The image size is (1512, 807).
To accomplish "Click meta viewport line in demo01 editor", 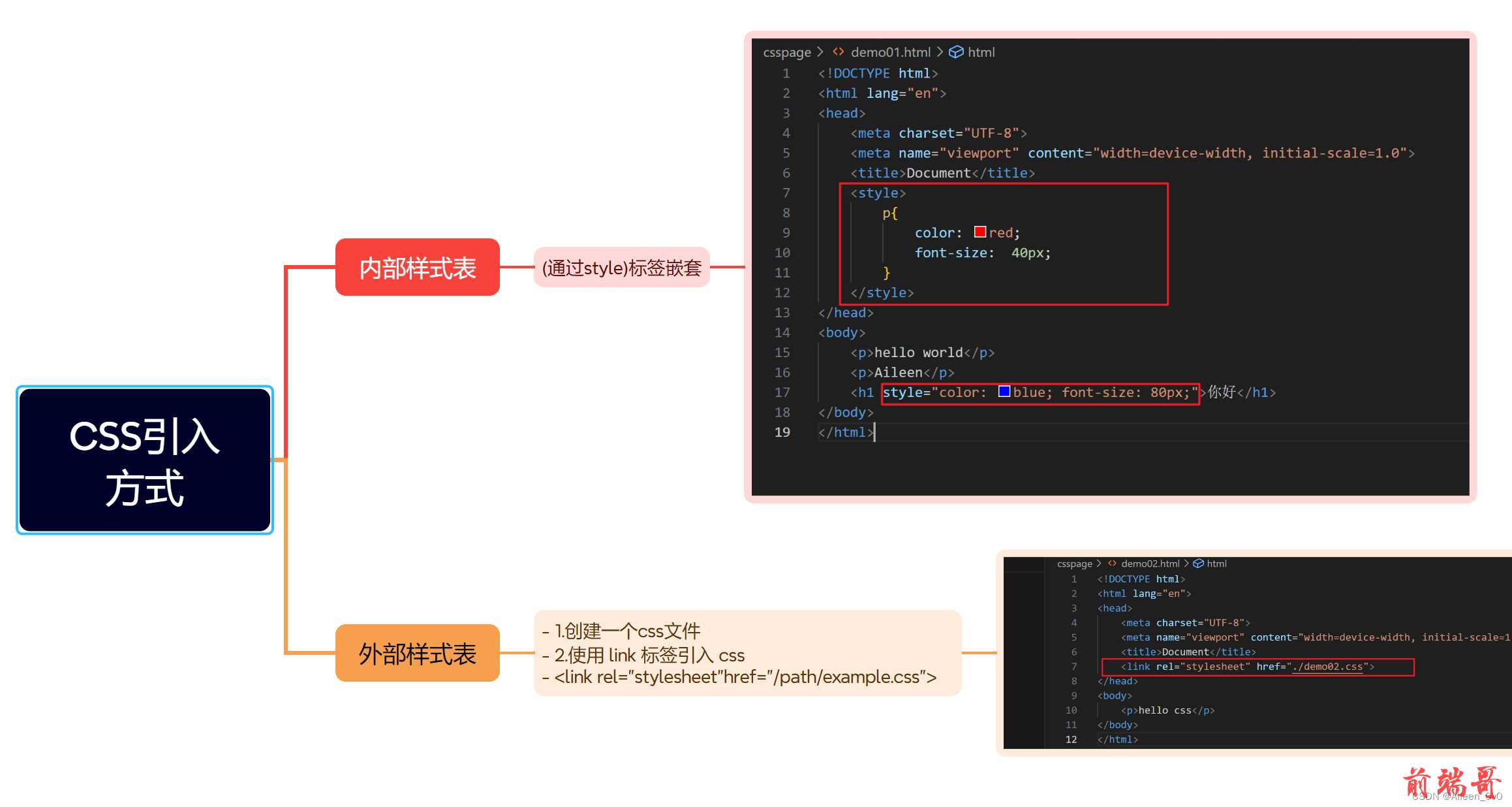I will coord(1132,153).
